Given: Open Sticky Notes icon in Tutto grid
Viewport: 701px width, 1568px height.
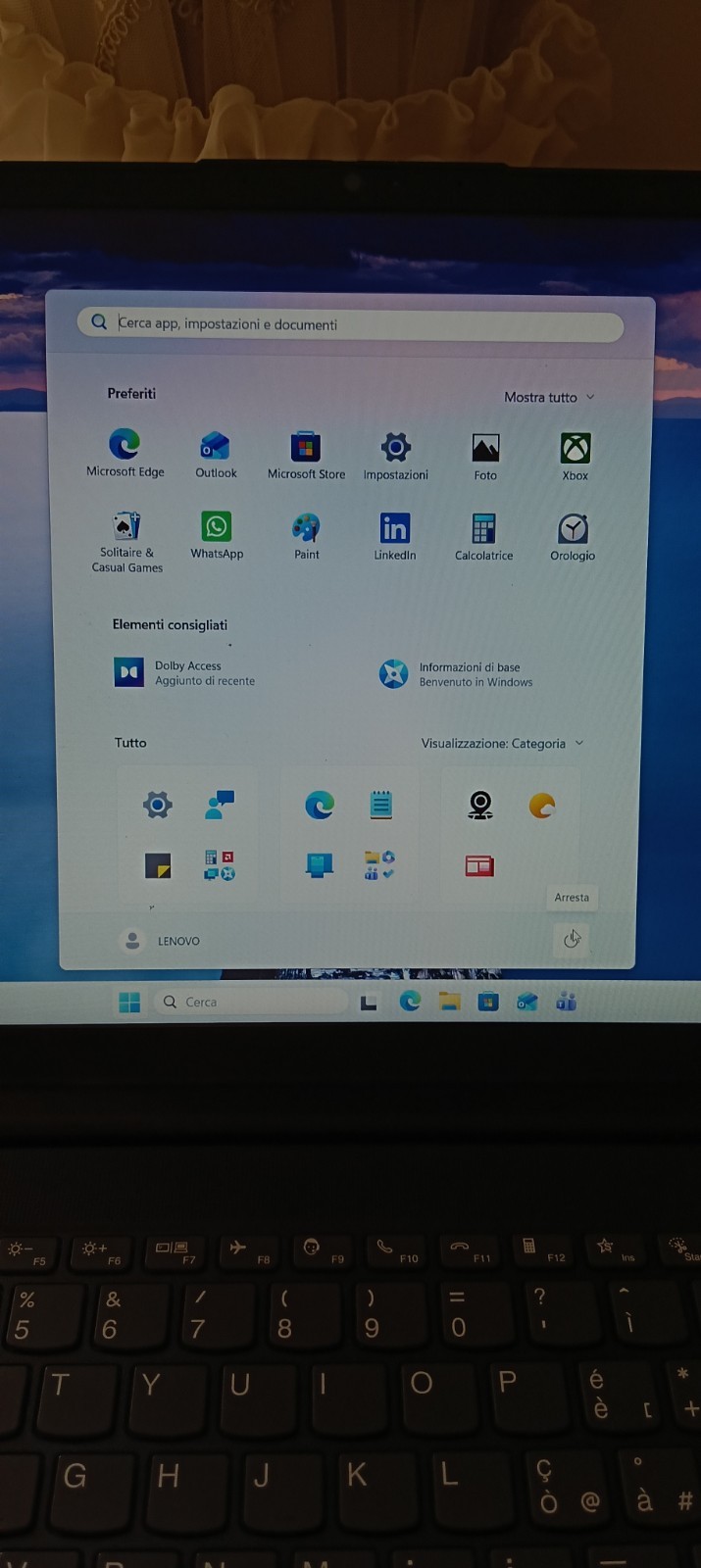Looking at the screenshot, I should [158, 865].
